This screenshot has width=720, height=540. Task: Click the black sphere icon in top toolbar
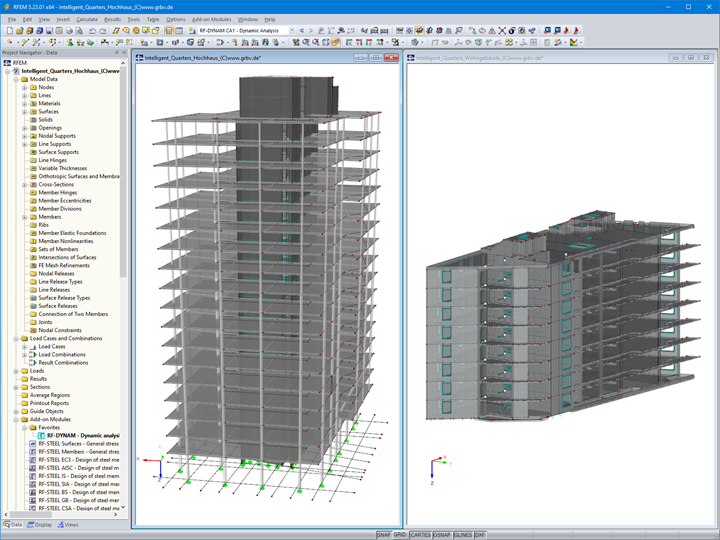[x=512, y=31]
